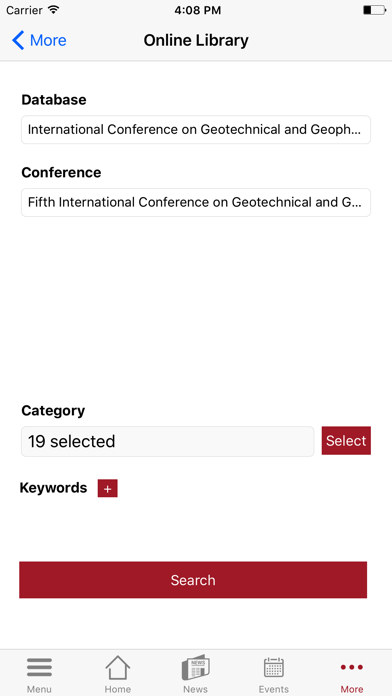Go back via the More link
The height and width of the screenshot is (696, 392).
click(48, 40)
